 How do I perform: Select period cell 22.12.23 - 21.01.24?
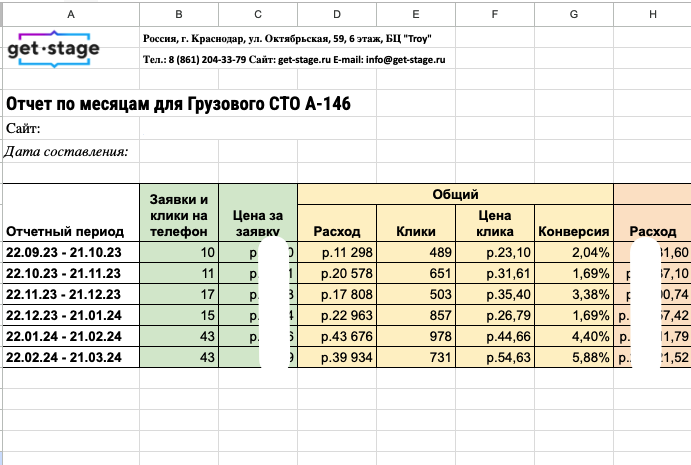(x=71, y=315)
